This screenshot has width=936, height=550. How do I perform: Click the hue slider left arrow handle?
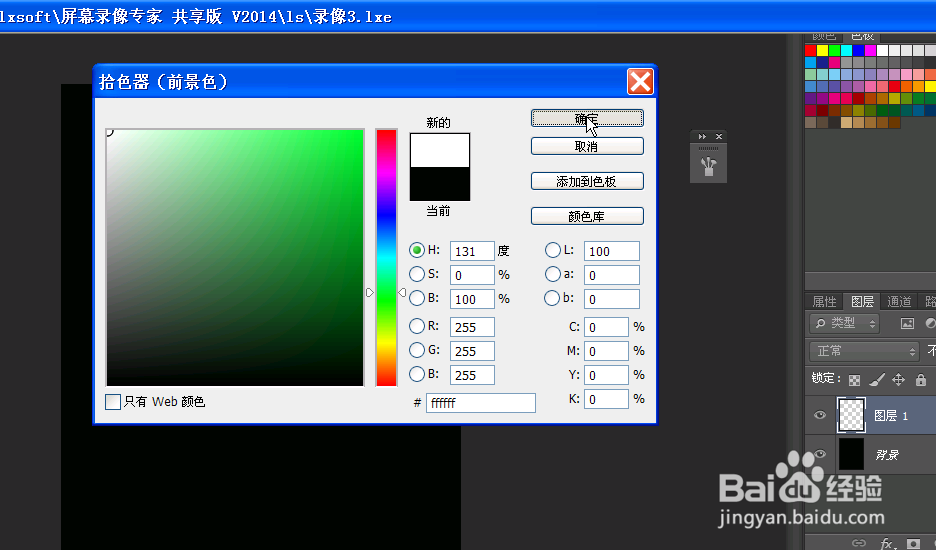(x=370, y=293)
